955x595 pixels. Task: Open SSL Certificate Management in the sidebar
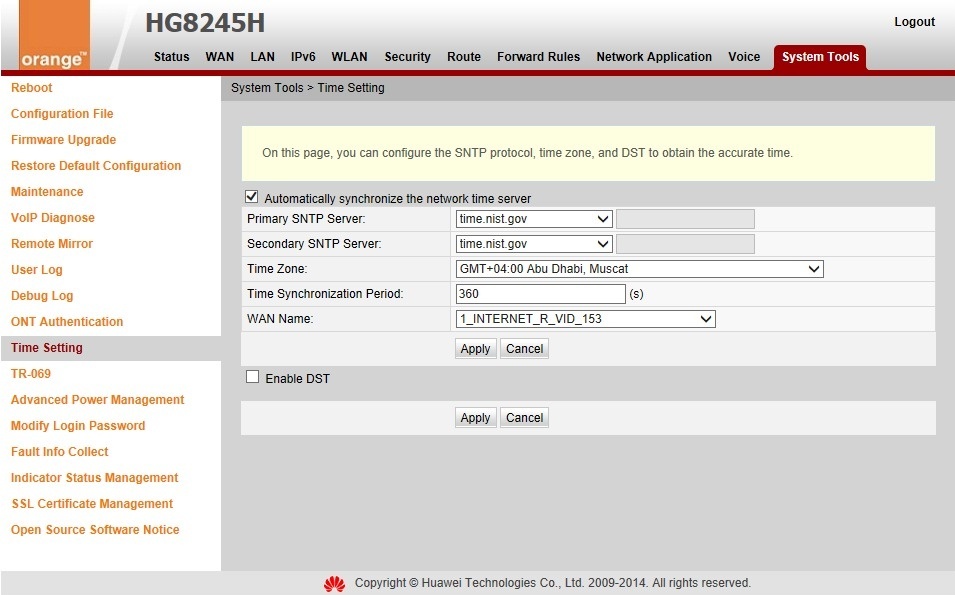tap(92, 504)
